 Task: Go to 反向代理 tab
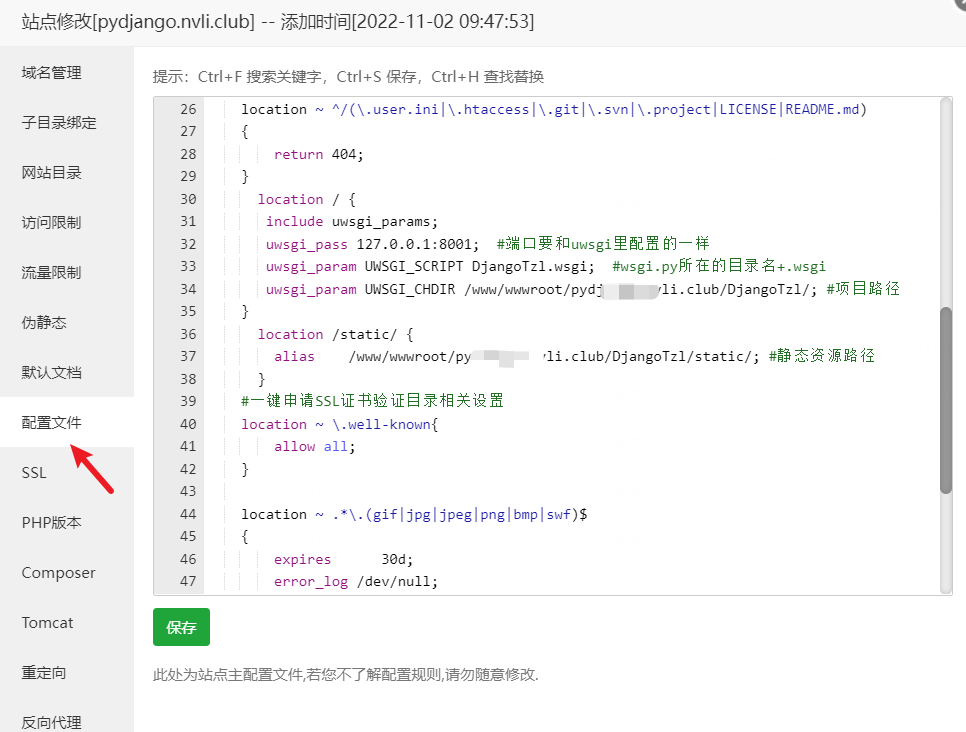click(52, 722)
